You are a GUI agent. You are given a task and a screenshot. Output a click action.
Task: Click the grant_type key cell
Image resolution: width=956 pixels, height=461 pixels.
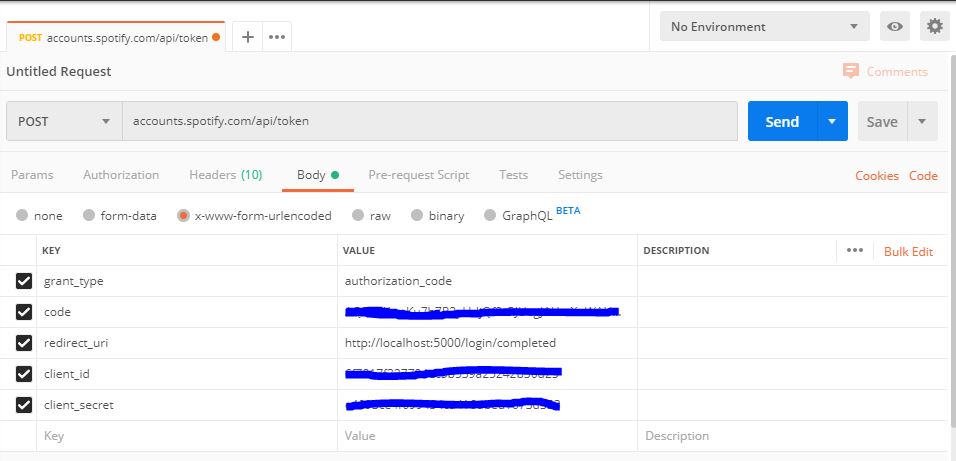(187, 281)
